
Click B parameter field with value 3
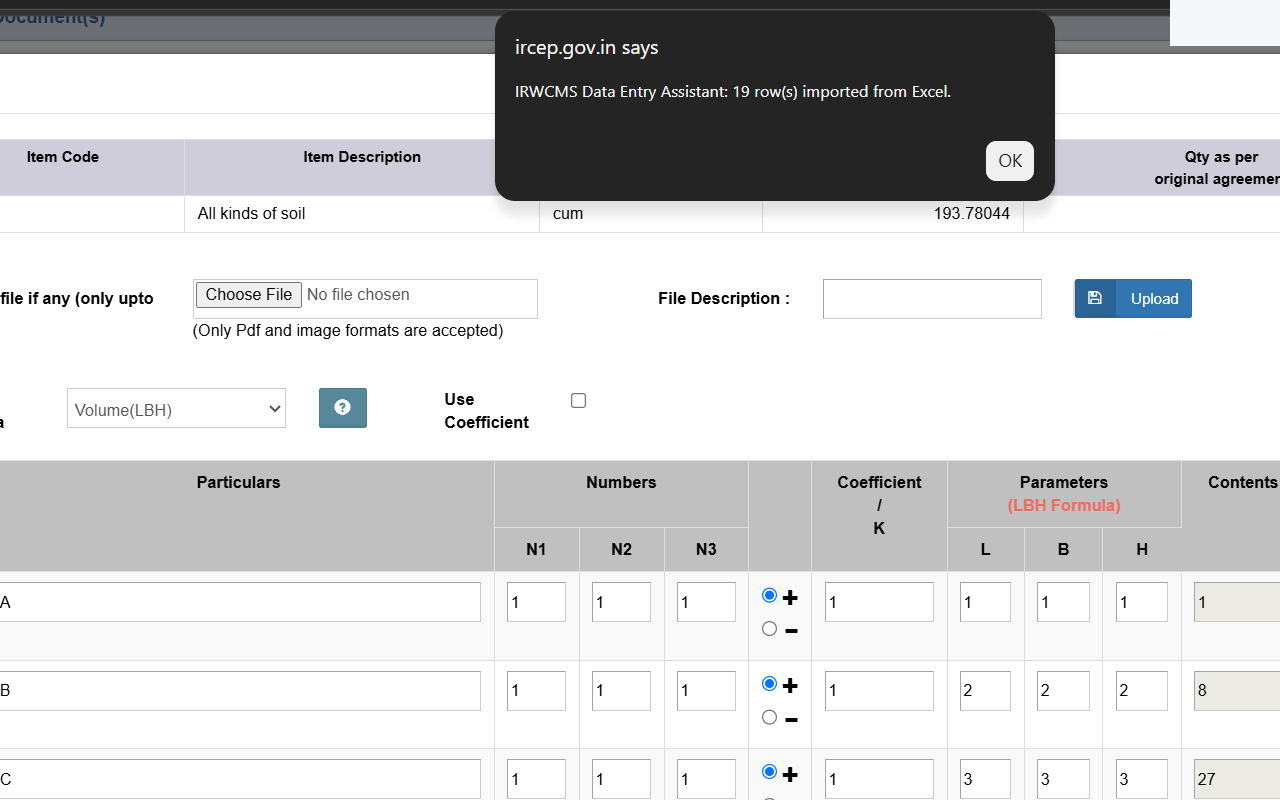1063,779
